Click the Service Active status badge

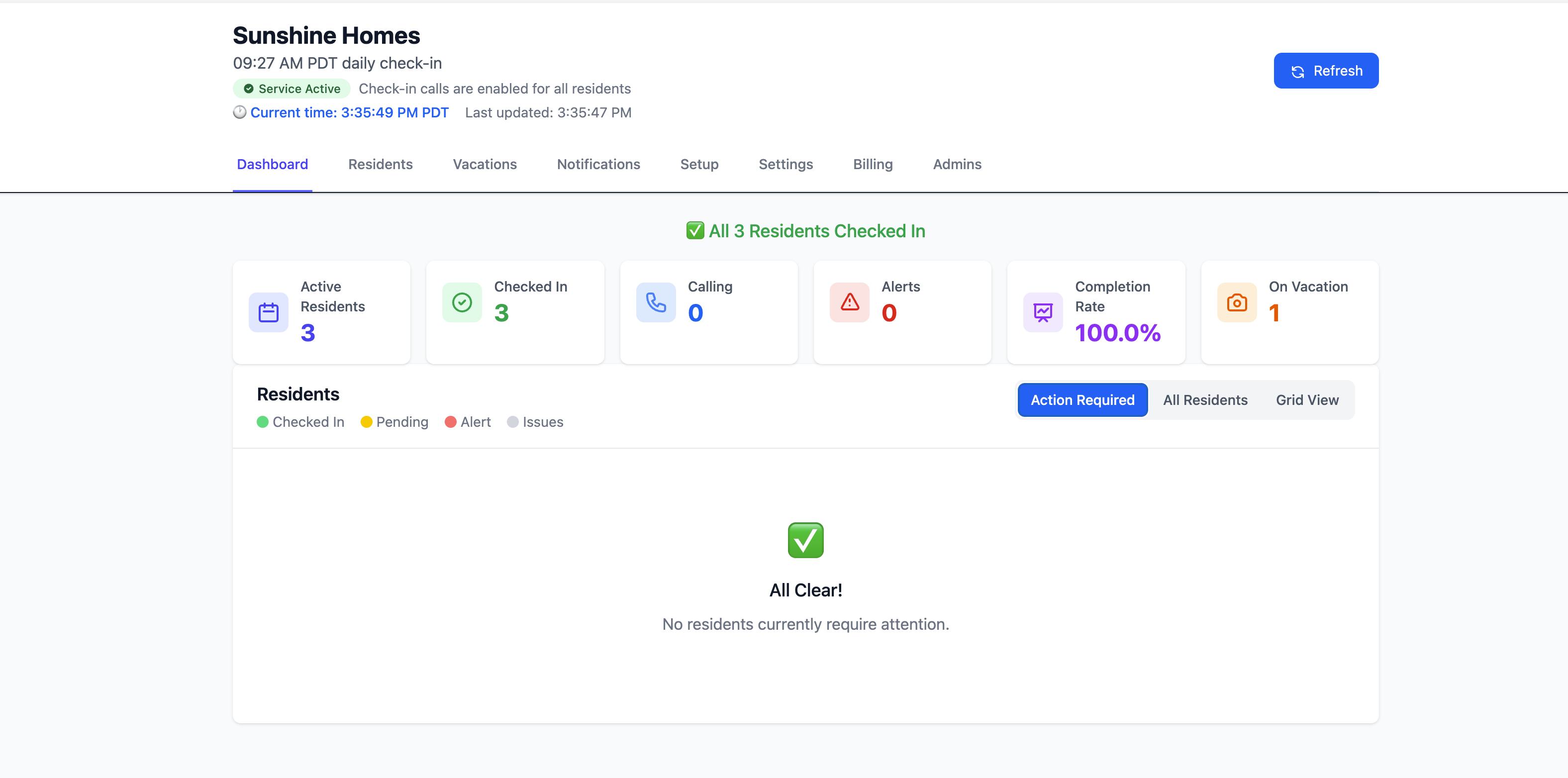point(292,89)
